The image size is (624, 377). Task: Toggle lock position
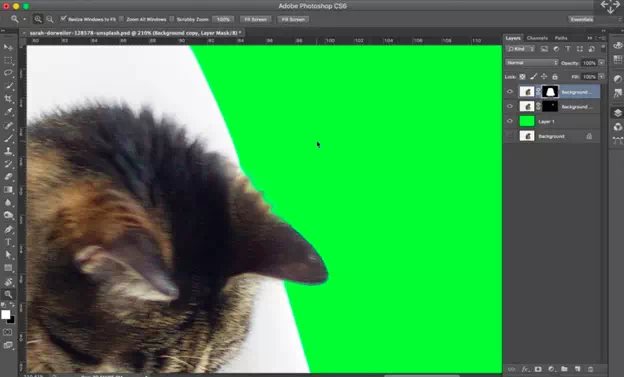click(x=544, y=76)
